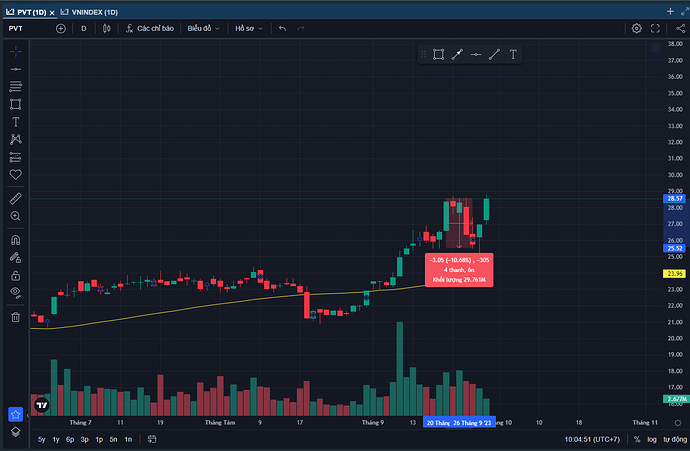Viewport: 690px width, 451px height.
Task: Click the TradingView logo
Action: (x=42, y=405)
